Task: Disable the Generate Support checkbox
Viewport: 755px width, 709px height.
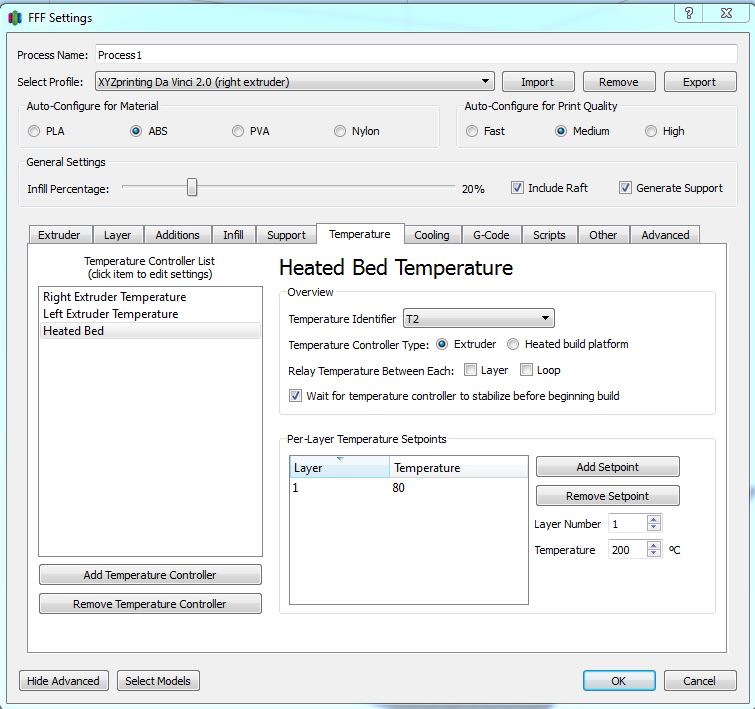Action: 625,188
